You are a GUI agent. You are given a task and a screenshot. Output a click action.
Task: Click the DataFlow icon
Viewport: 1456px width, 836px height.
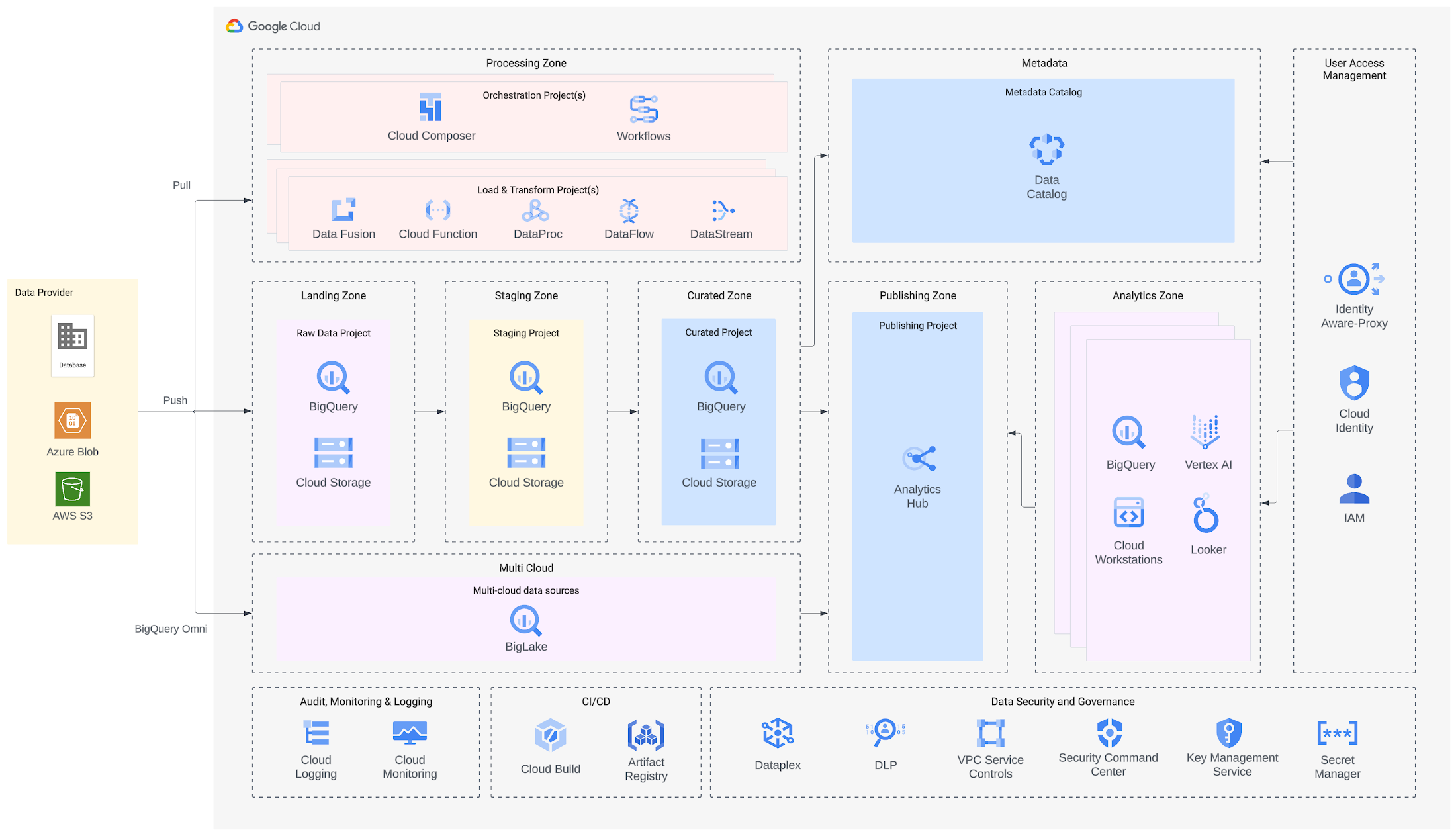pyautogui.click(x=629, y=210)
